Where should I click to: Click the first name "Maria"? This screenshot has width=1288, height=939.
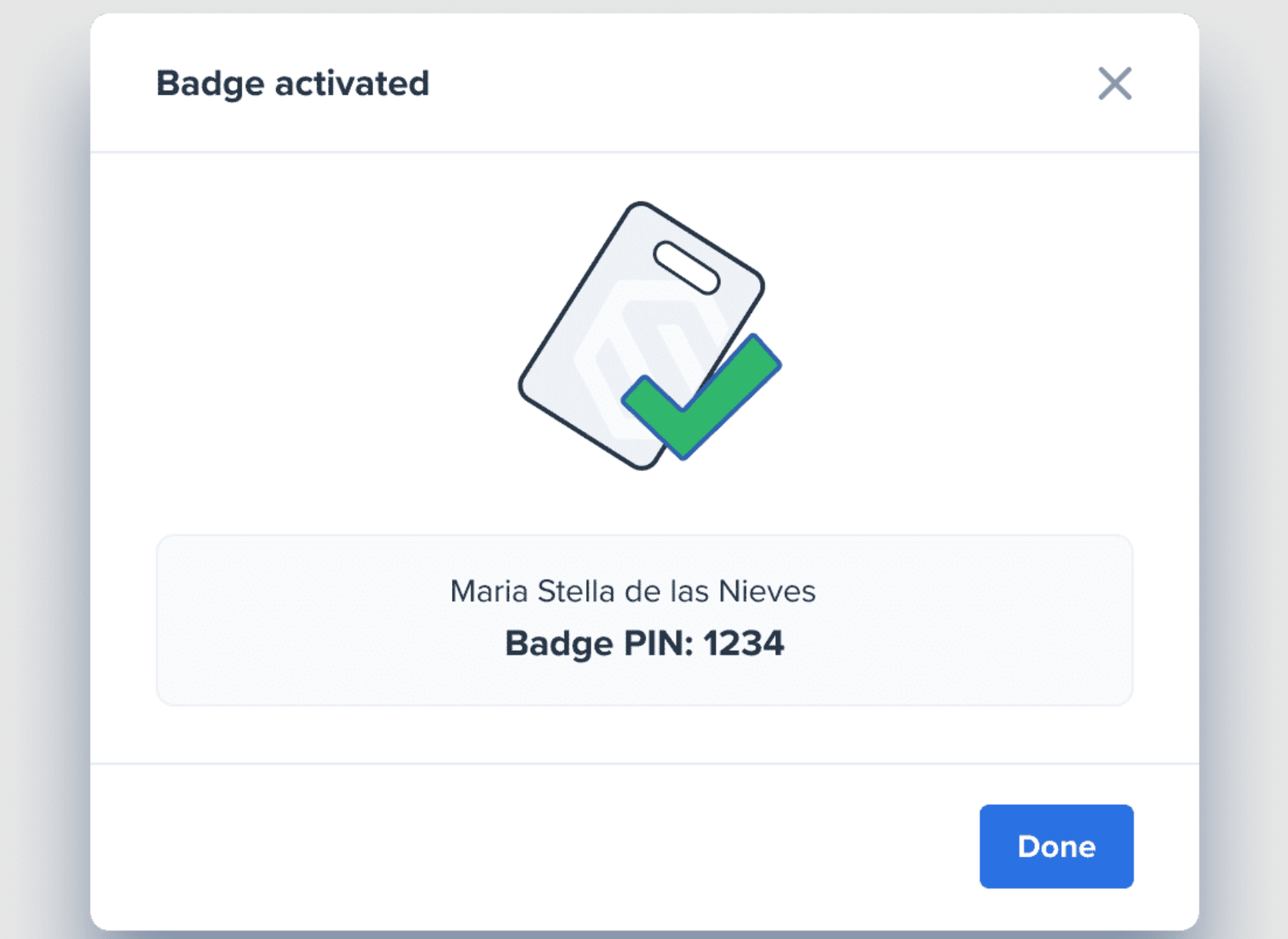point(489,591)
